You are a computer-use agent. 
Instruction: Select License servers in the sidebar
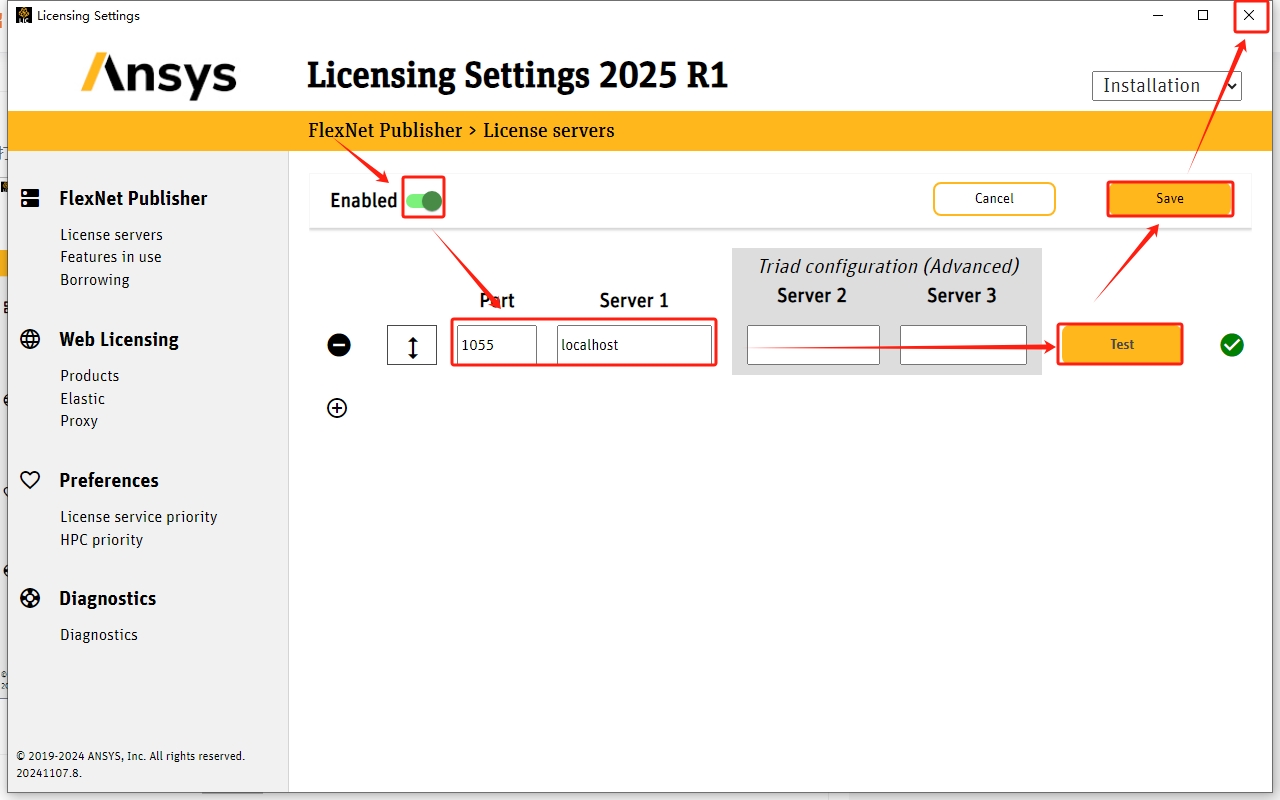click(111, 234)
